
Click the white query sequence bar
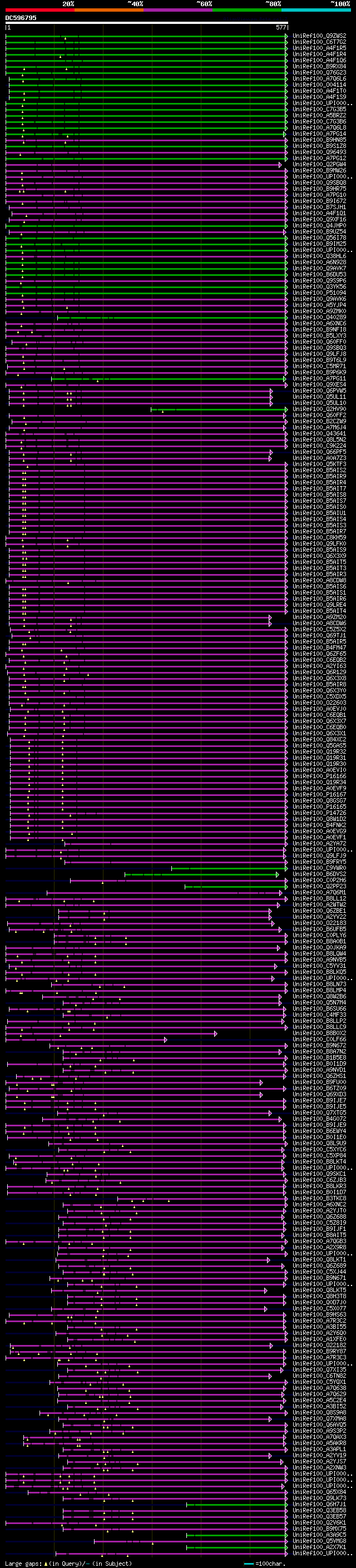pyautogui.click(x=146, y=22)
